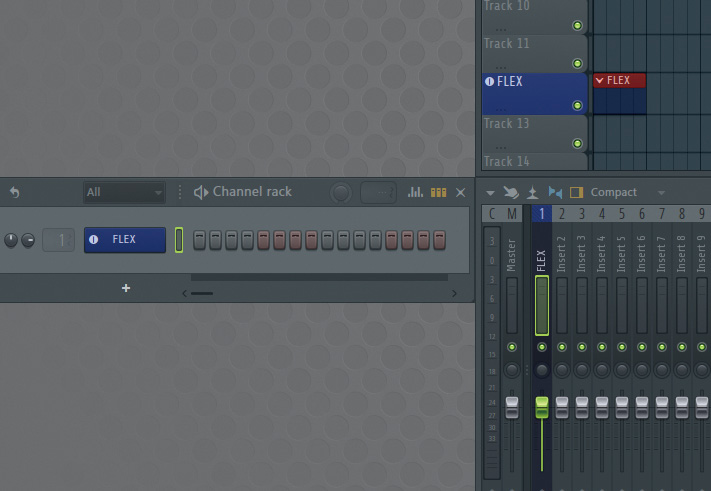Open the graph editor bars icon
The width and height of the screenshot is (711, 491).
click(x=415, y=192)
